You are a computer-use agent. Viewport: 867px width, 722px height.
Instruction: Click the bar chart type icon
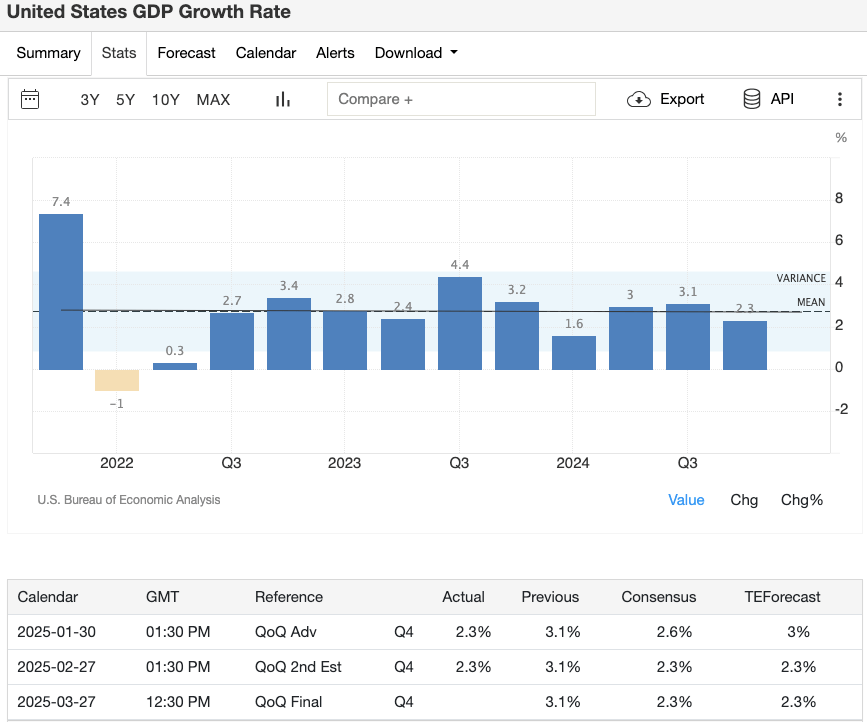(x=283, y=99)
